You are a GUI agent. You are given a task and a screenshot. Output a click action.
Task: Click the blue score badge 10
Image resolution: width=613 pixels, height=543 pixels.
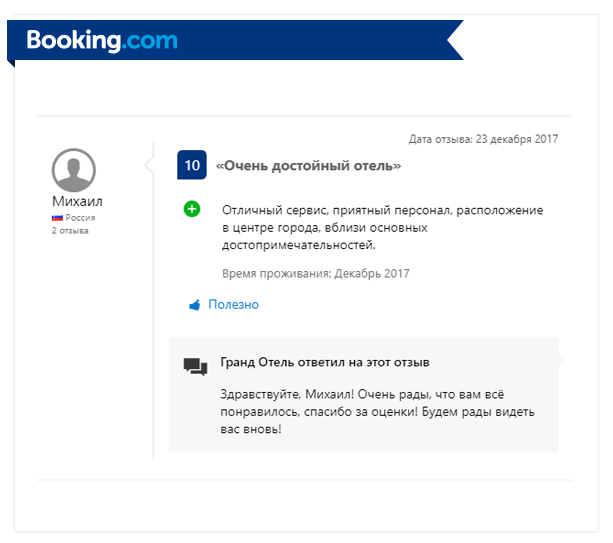coord(192,165)
